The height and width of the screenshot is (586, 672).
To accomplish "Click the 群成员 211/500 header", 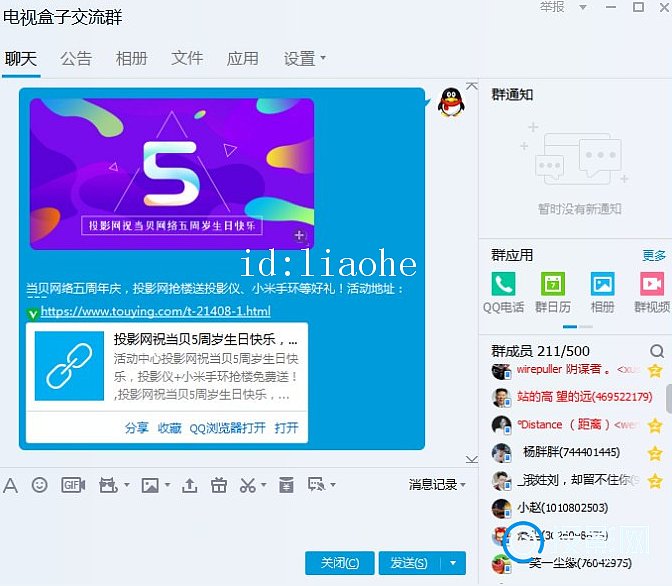I will click(540, 351).
